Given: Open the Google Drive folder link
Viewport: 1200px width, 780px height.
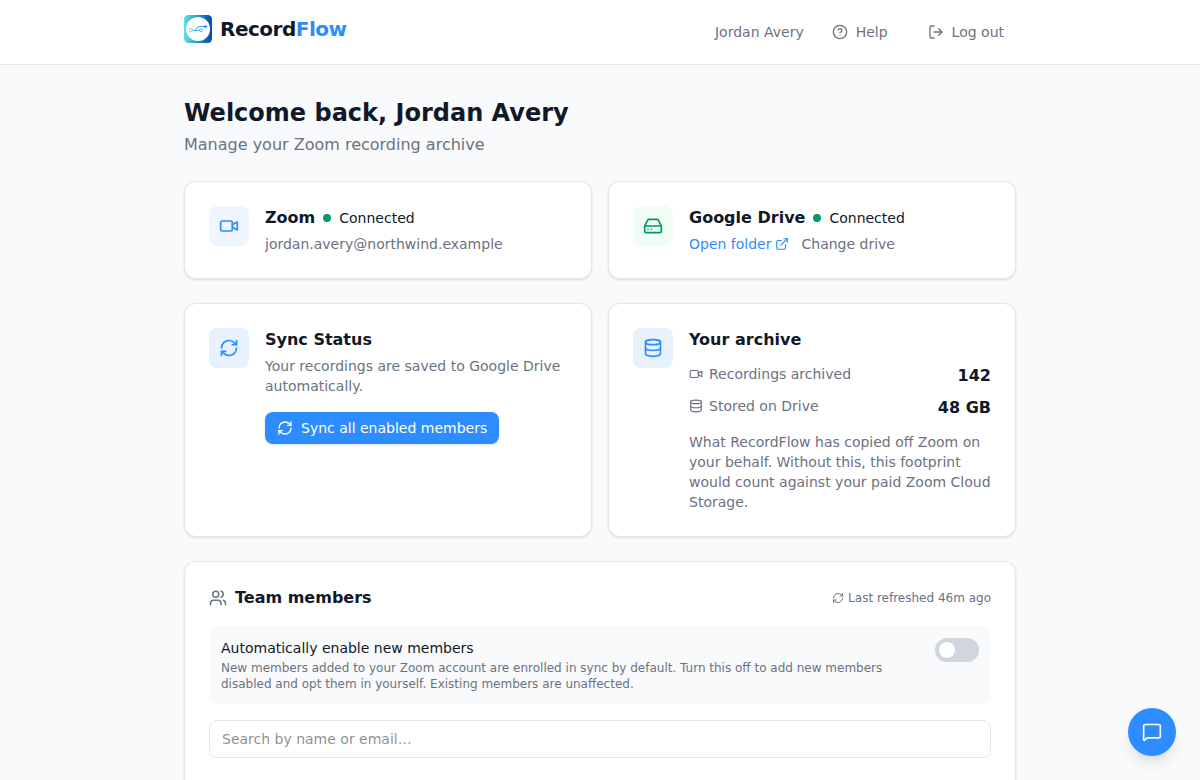Looking at the screenshot, I should coord(738,244).
